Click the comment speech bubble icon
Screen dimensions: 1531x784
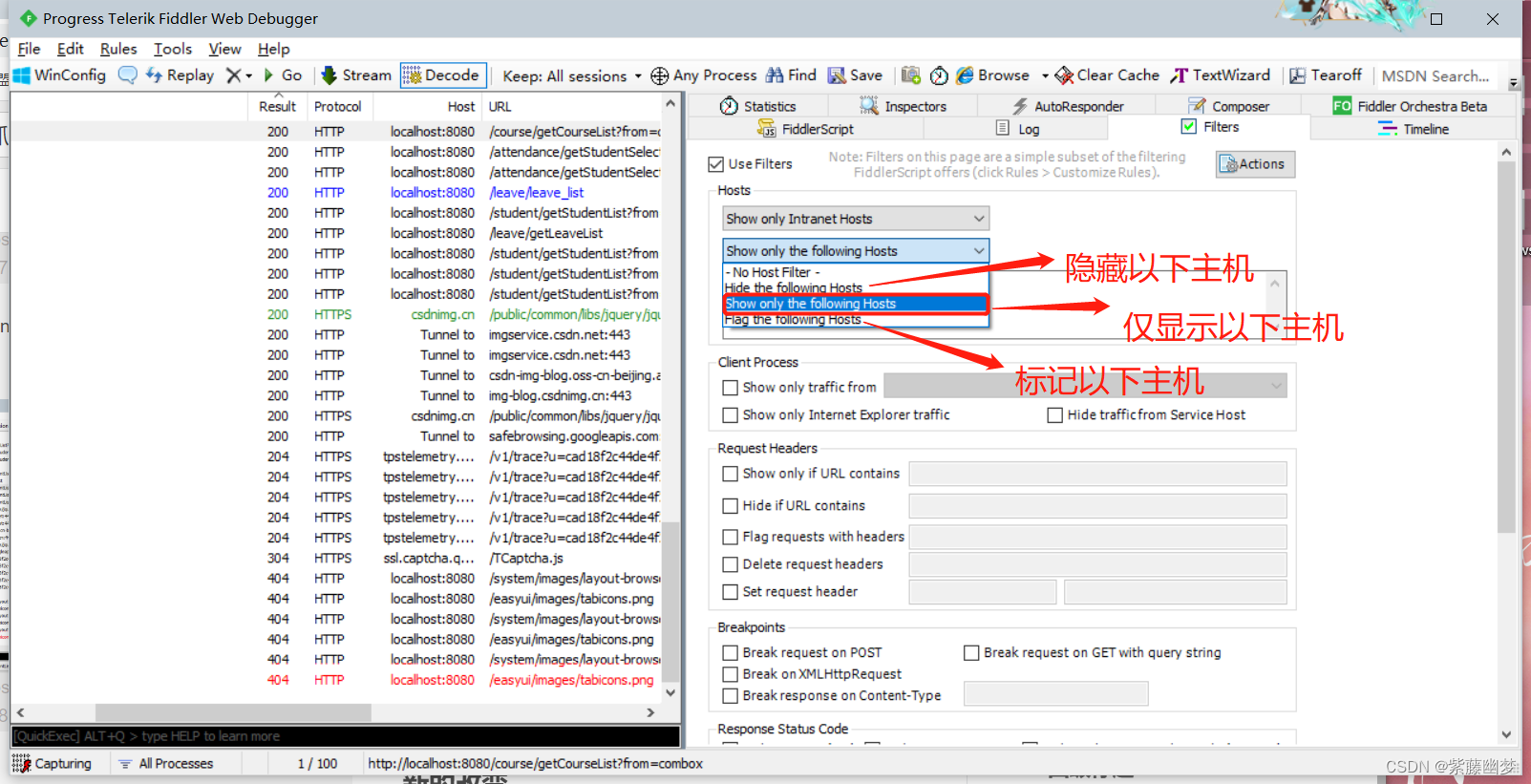click(127, 75)
